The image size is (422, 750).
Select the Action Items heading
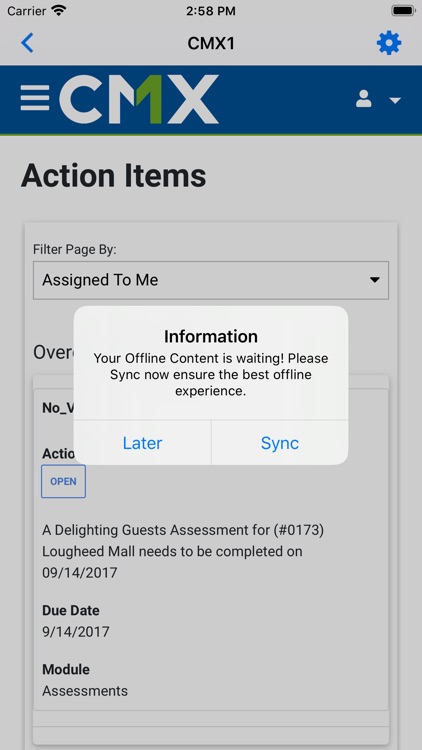(x=113, y=176)
